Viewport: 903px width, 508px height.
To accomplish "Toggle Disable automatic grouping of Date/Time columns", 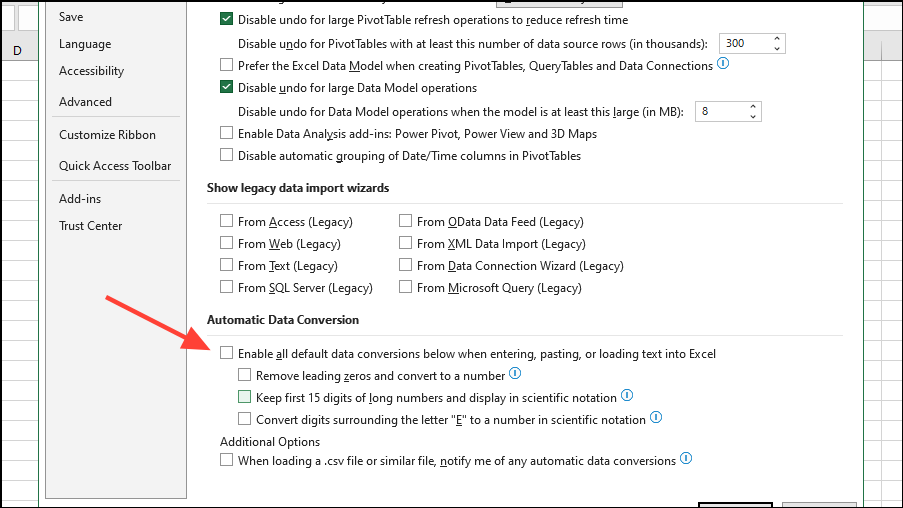I will (227, 155).
